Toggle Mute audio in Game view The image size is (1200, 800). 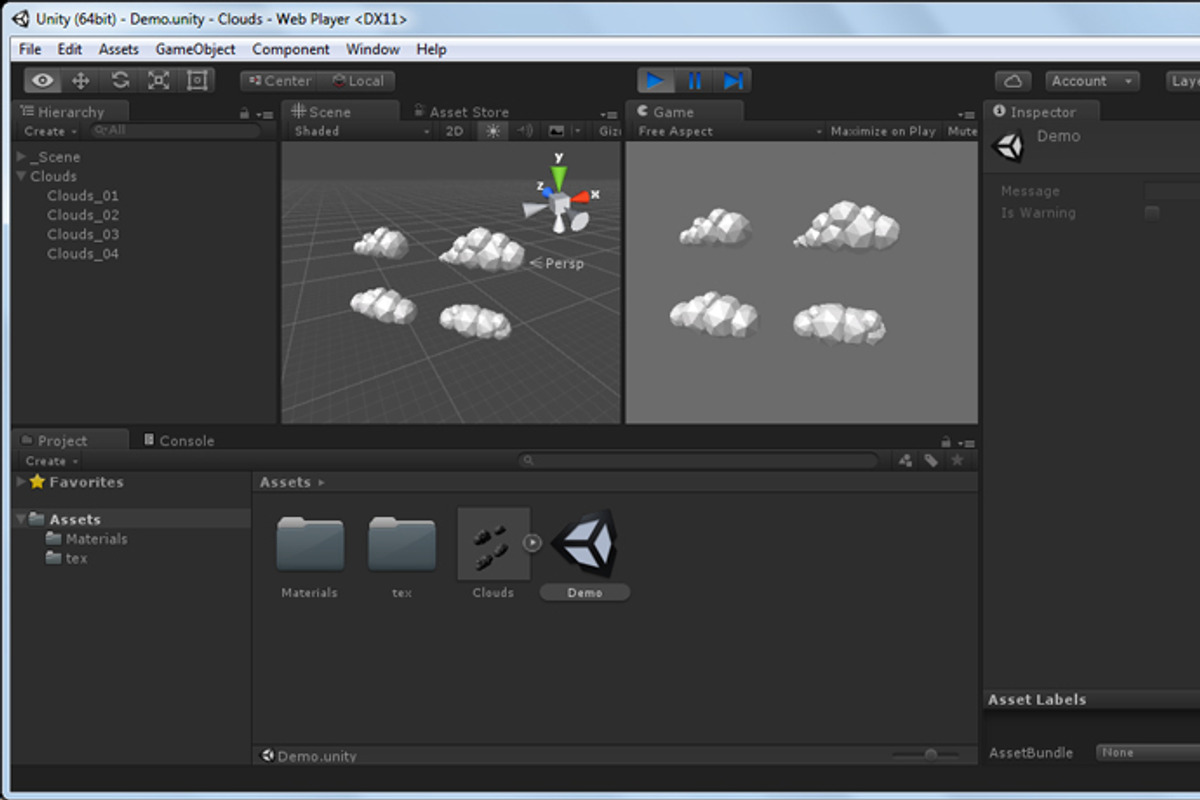962,131
